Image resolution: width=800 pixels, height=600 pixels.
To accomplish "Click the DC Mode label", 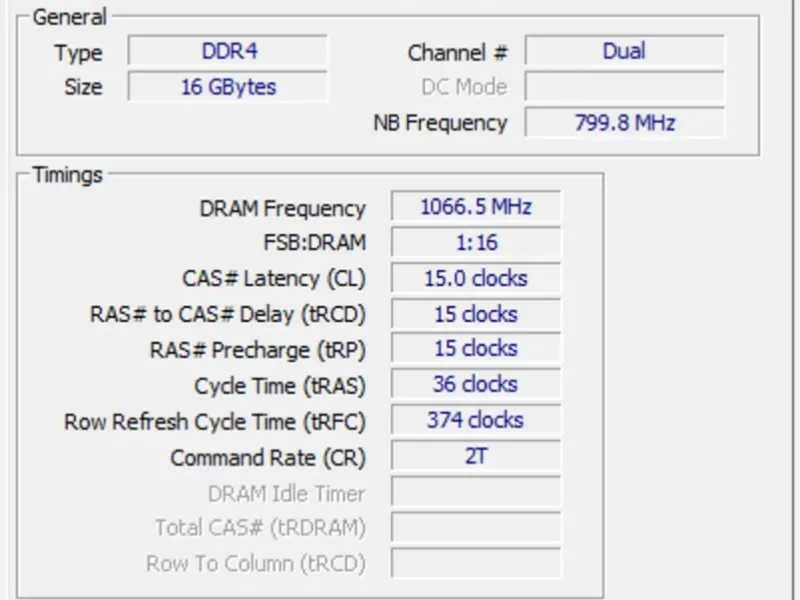I will click(464, 87).
